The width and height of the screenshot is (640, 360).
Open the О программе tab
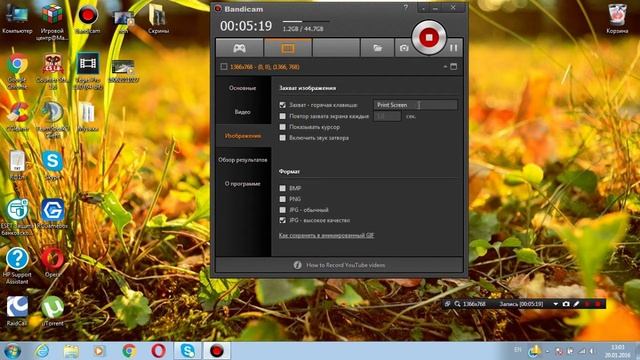click(242, 184)
